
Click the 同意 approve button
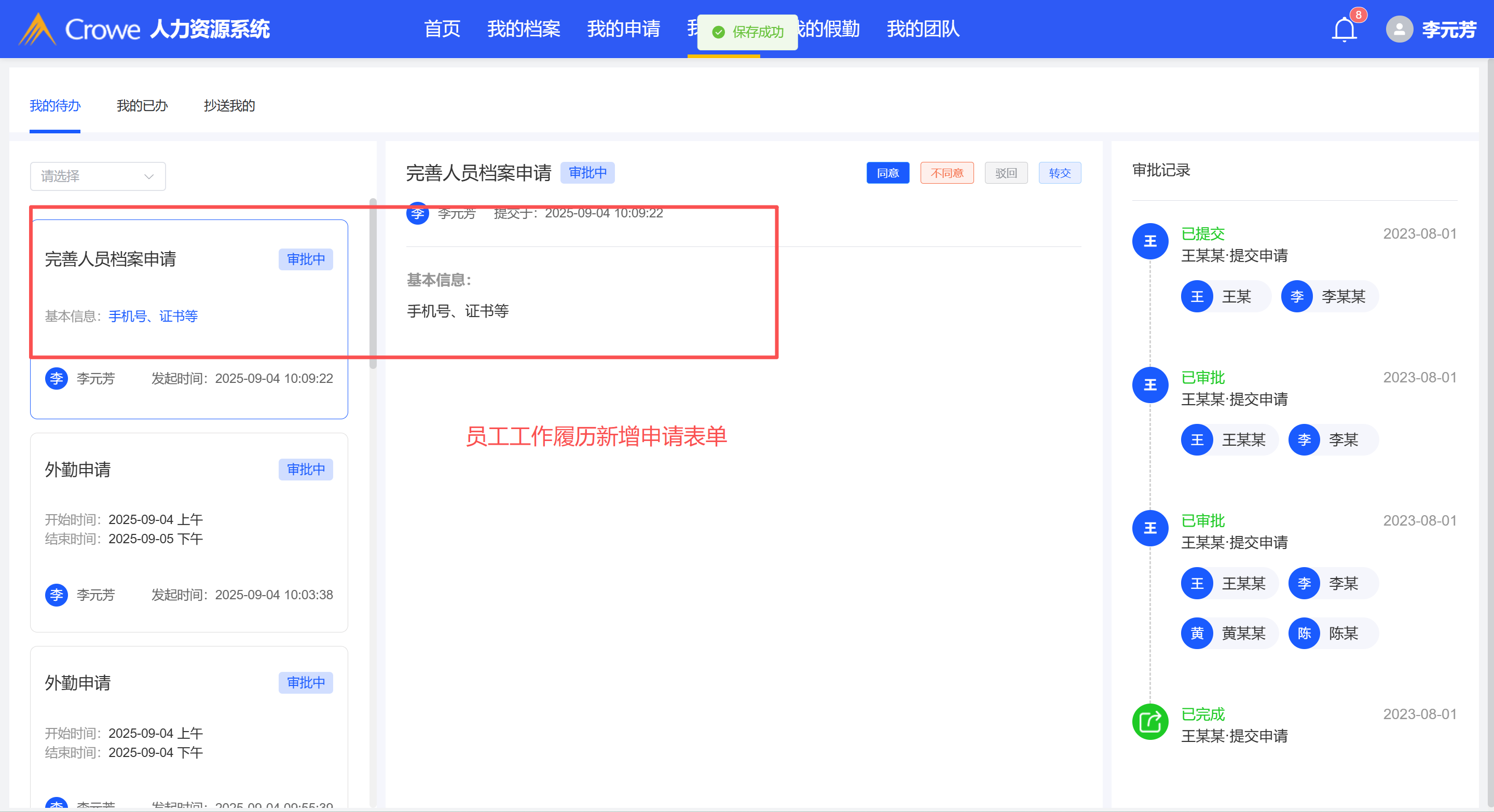(x=887, y=173)
